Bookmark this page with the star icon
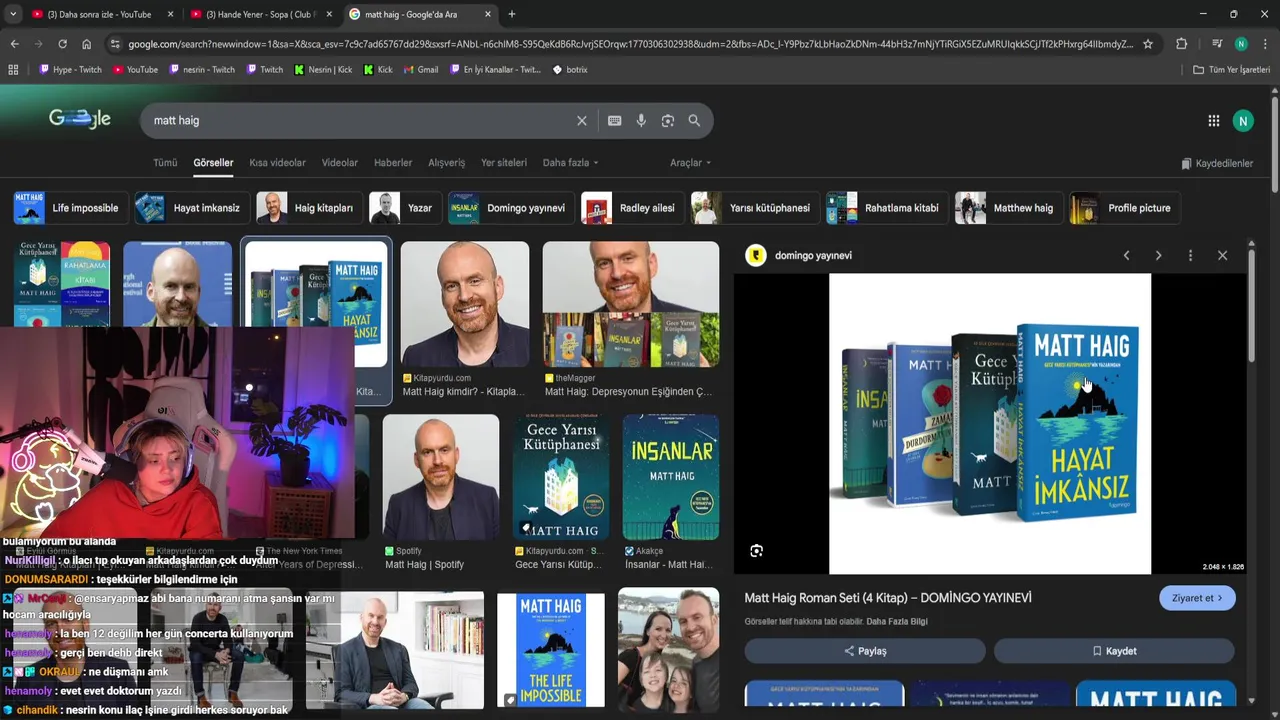The height and width of the screenshot is (720, 1280). click(x=1148, y=44)
